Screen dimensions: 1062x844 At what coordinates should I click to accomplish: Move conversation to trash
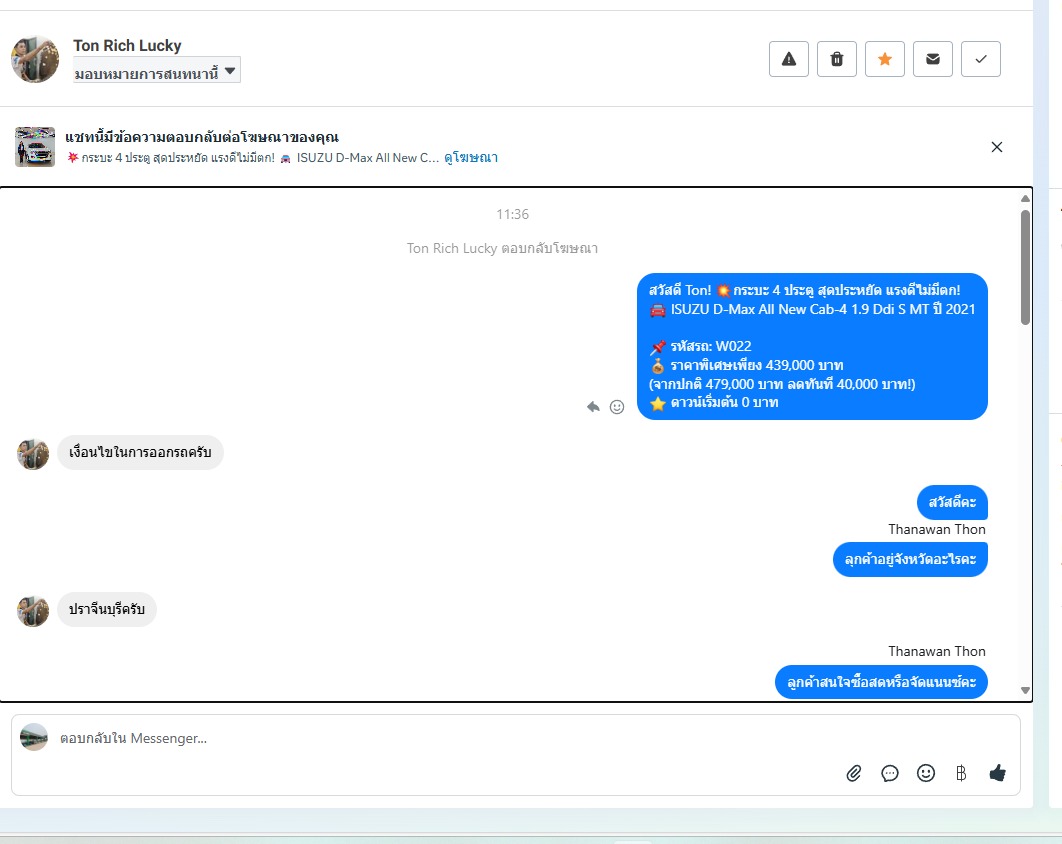836,59
